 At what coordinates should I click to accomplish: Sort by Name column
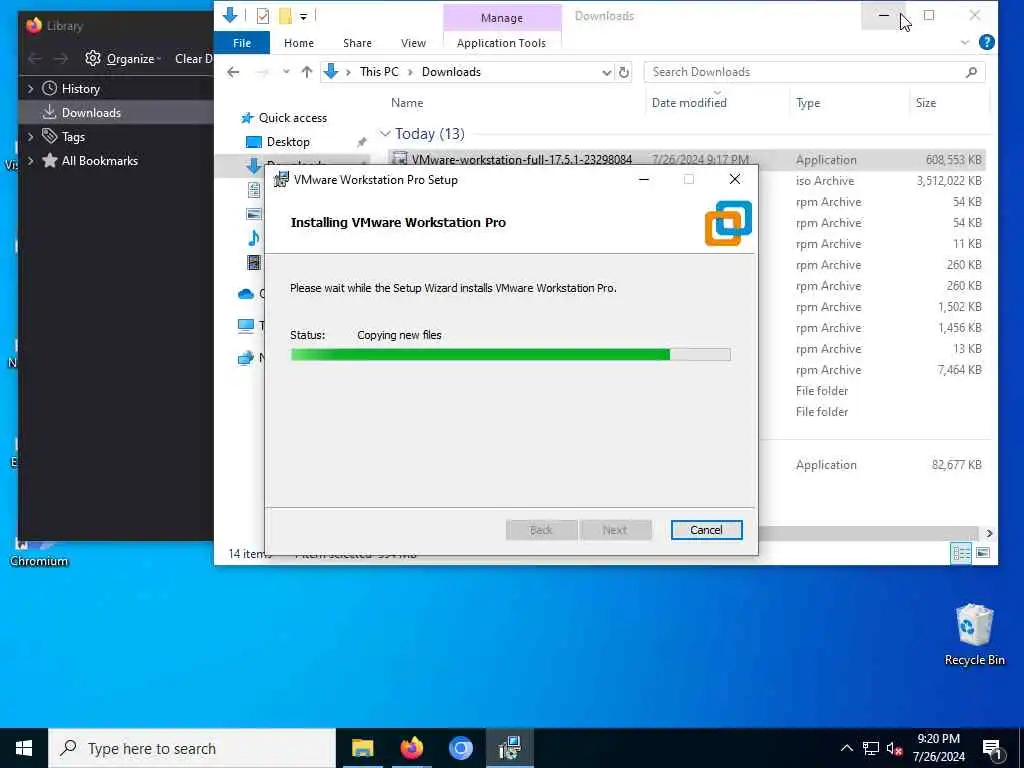click(407, 103)
